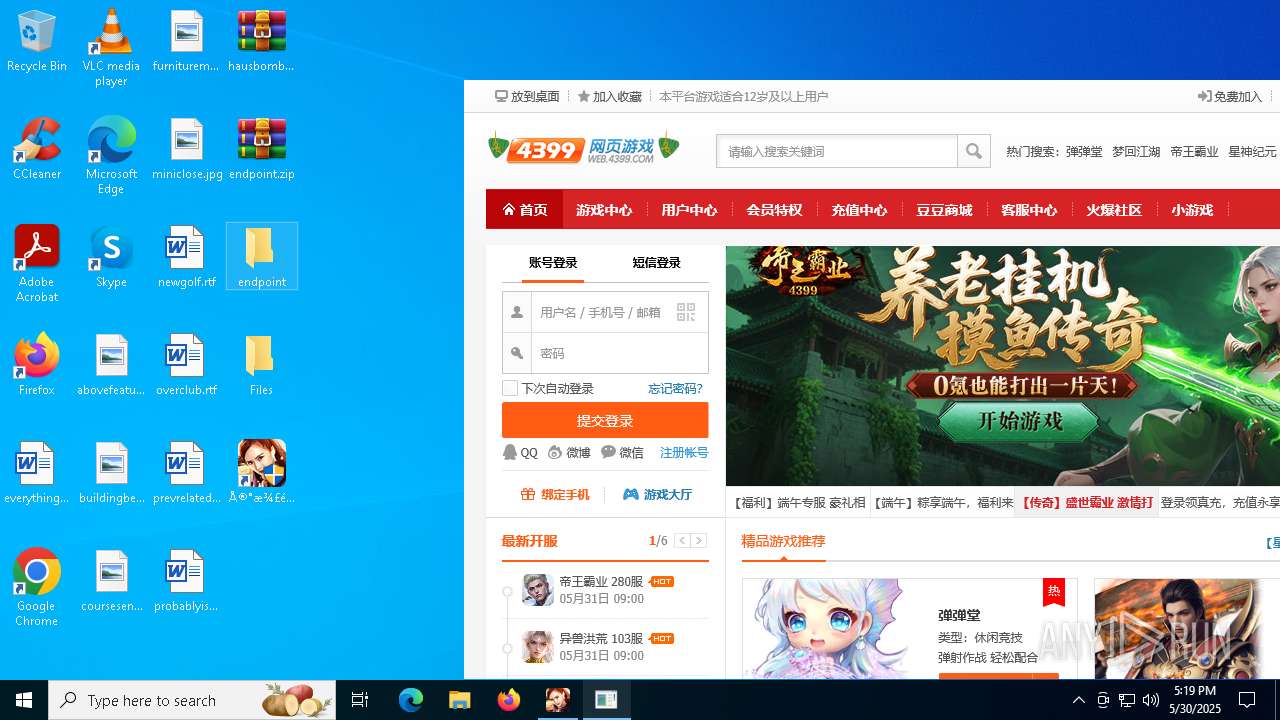Open 小游戏 in navigation bar
The height and width of the screenshot is (720, 1280).
click(1192, 209)
